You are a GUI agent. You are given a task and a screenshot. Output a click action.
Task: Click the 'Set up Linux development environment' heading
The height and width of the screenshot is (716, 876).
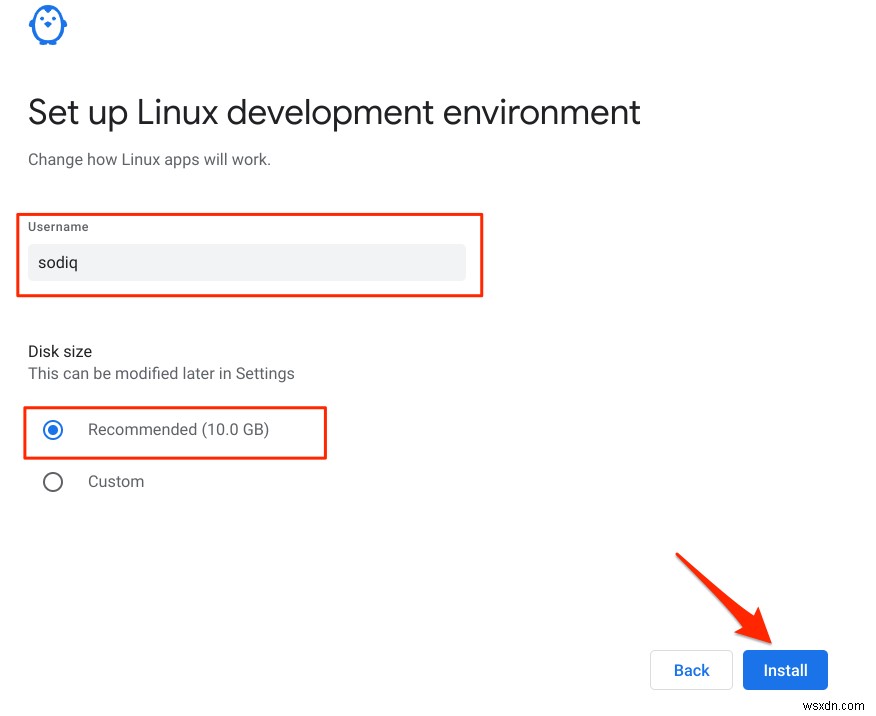(x=334, y=112)
